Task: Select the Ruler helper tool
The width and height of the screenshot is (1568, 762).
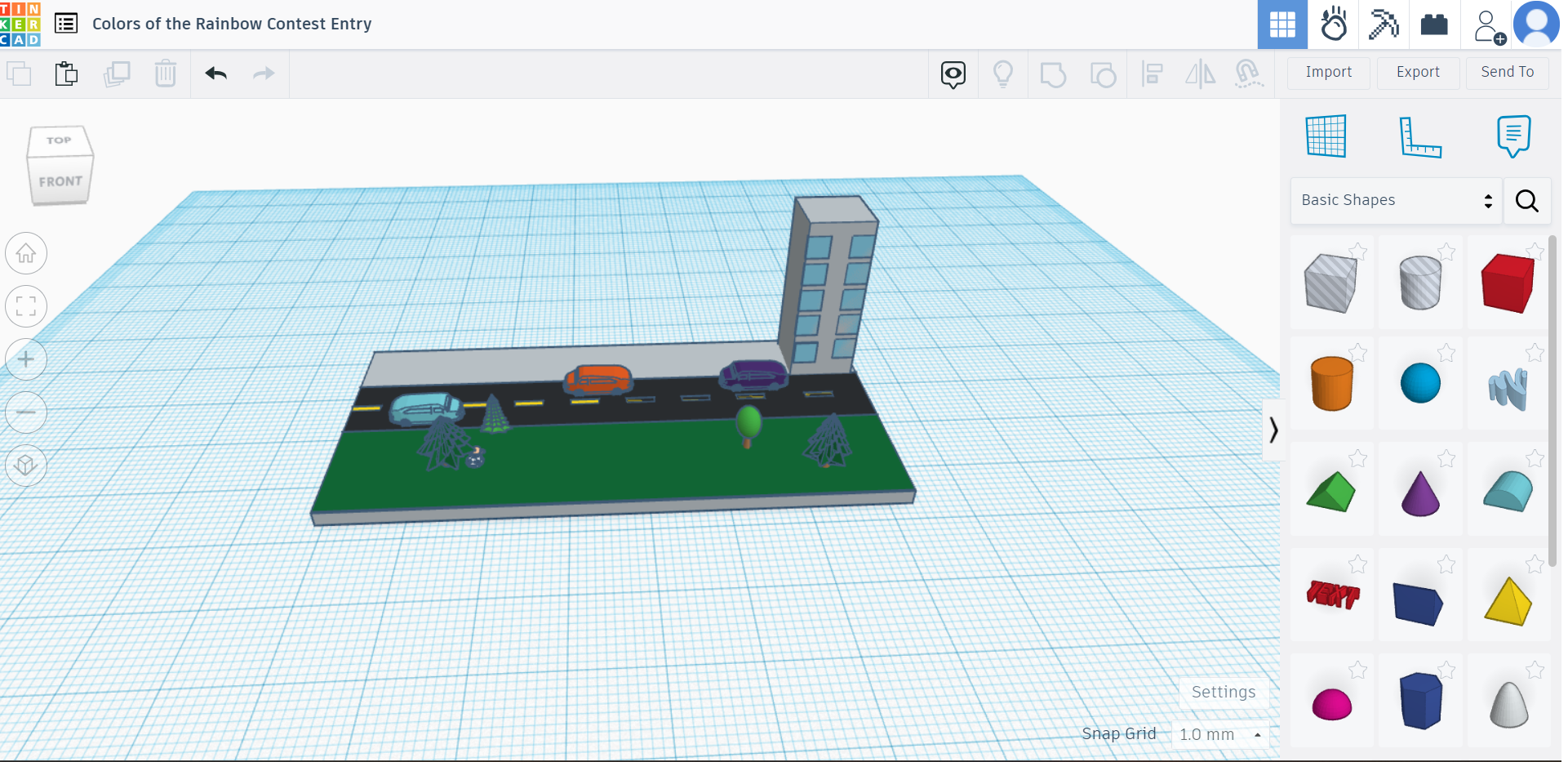Action: [1420, 136]
